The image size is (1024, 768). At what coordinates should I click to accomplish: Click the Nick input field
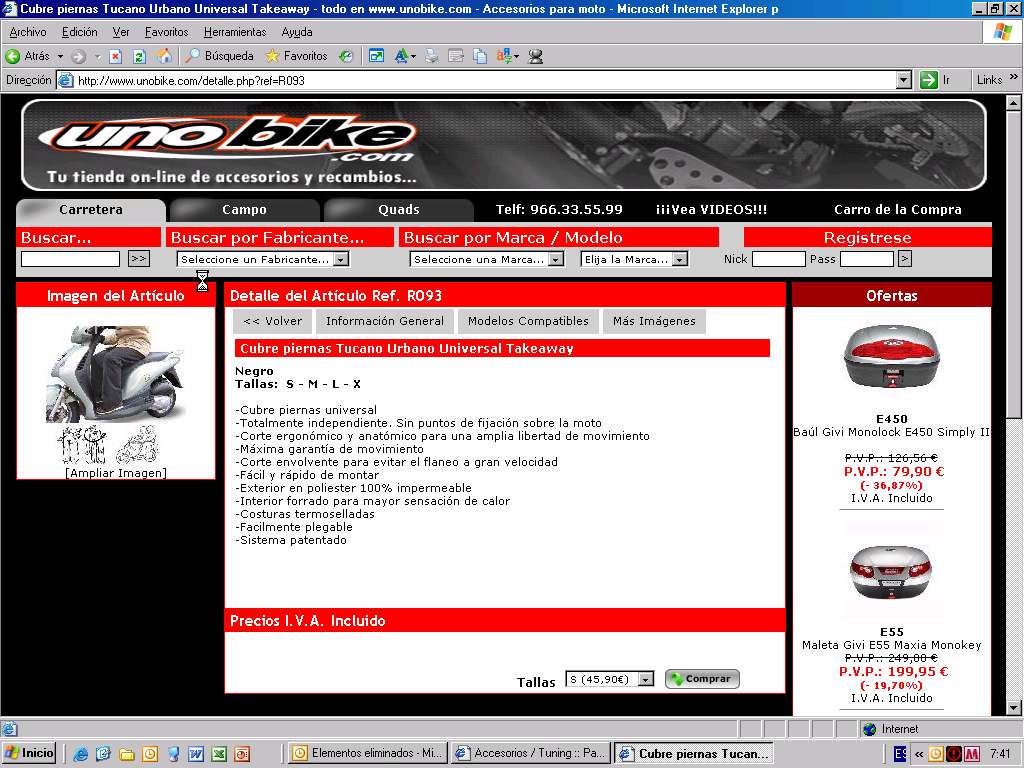coord(778,259)
